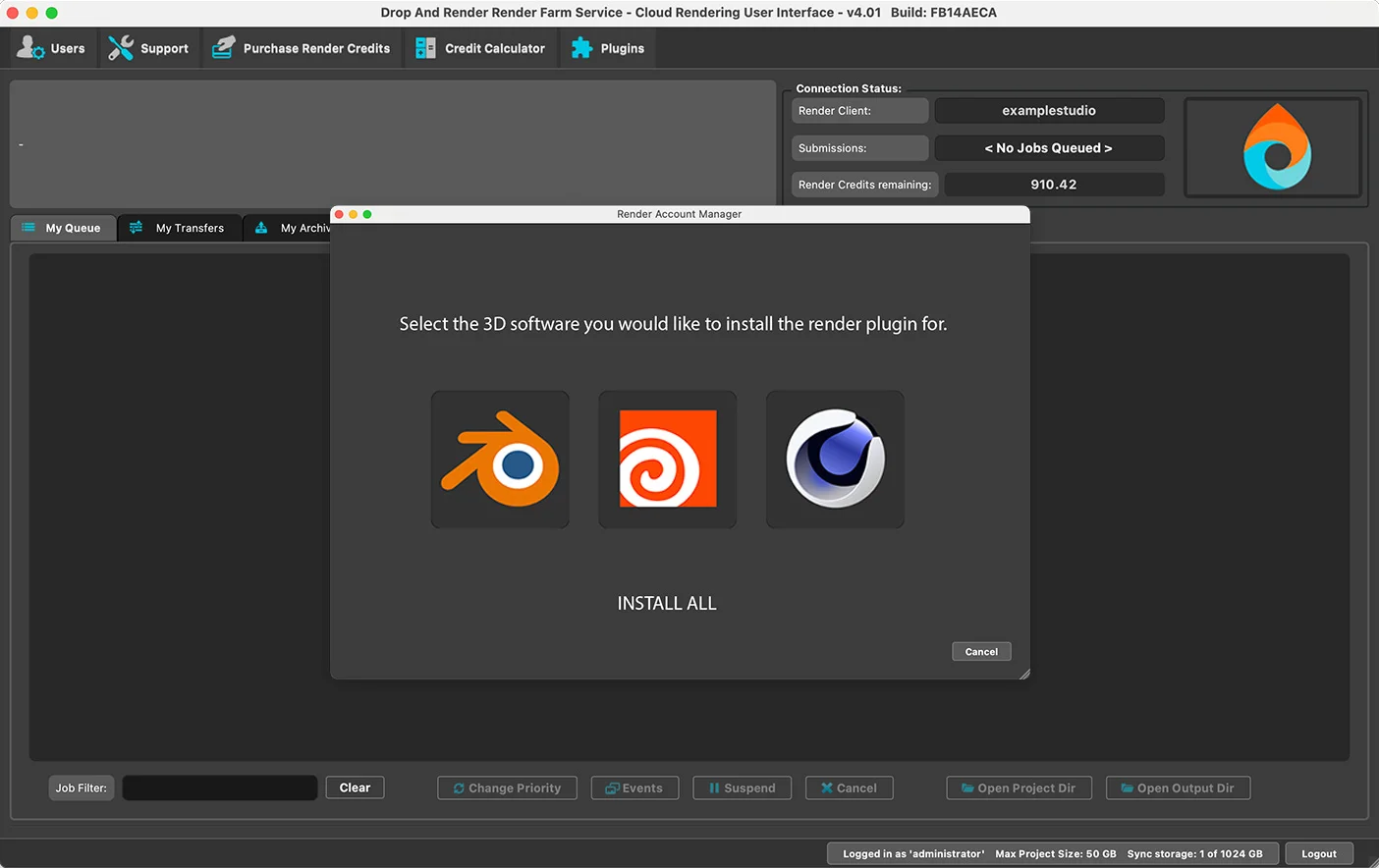This screenshot has height=868, width=1379.
Task: Open the Users toolbar item
Action: pyautogui.click(x=52, y=48)
